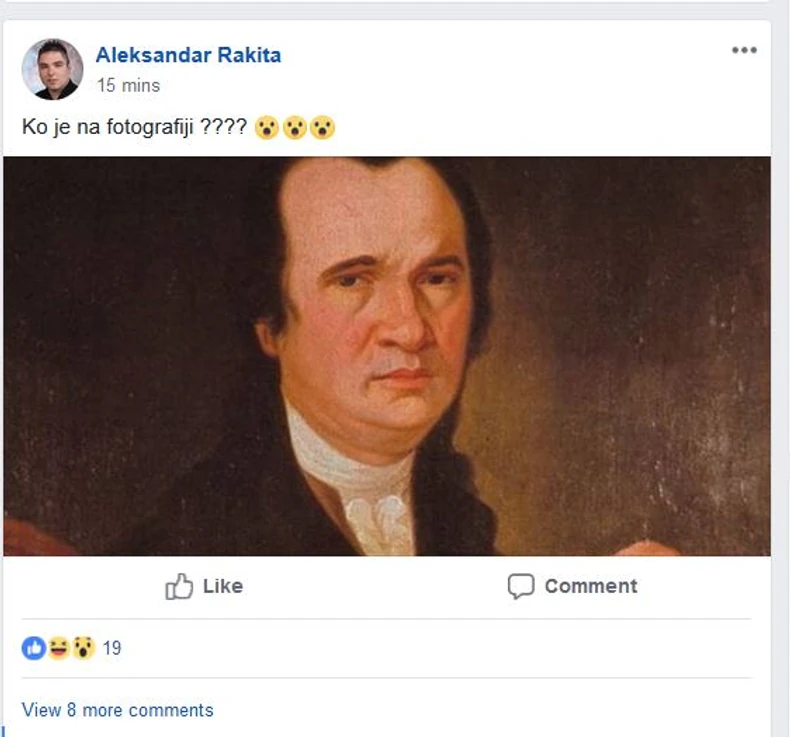The width and height of the screenshot is (790, 737).
Task: Open the Aleksandar Rakita profile name link
Action: point(188,56)
